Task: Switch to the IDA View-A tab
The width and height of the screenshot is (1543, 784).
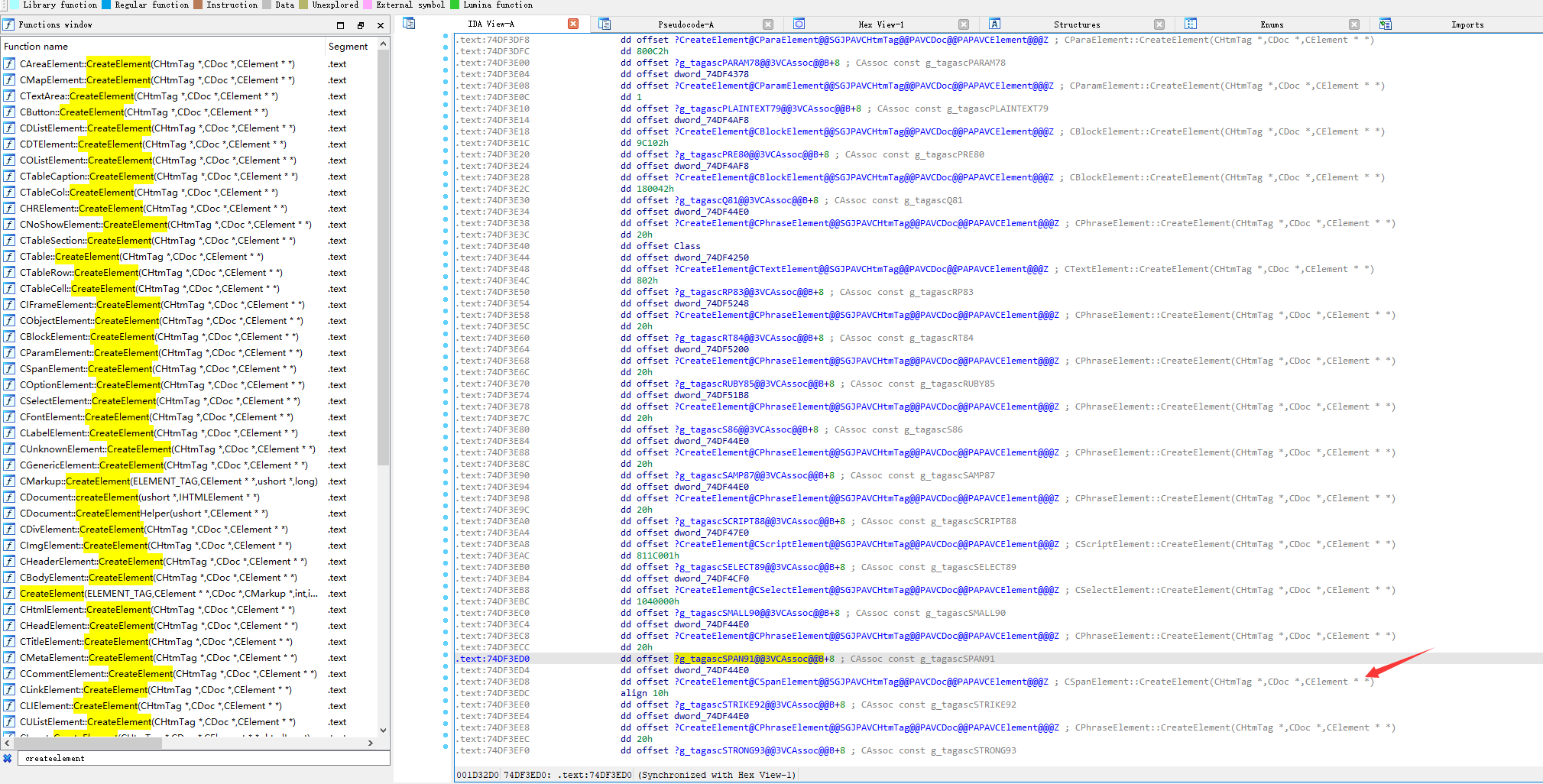Action: point(491,24)
